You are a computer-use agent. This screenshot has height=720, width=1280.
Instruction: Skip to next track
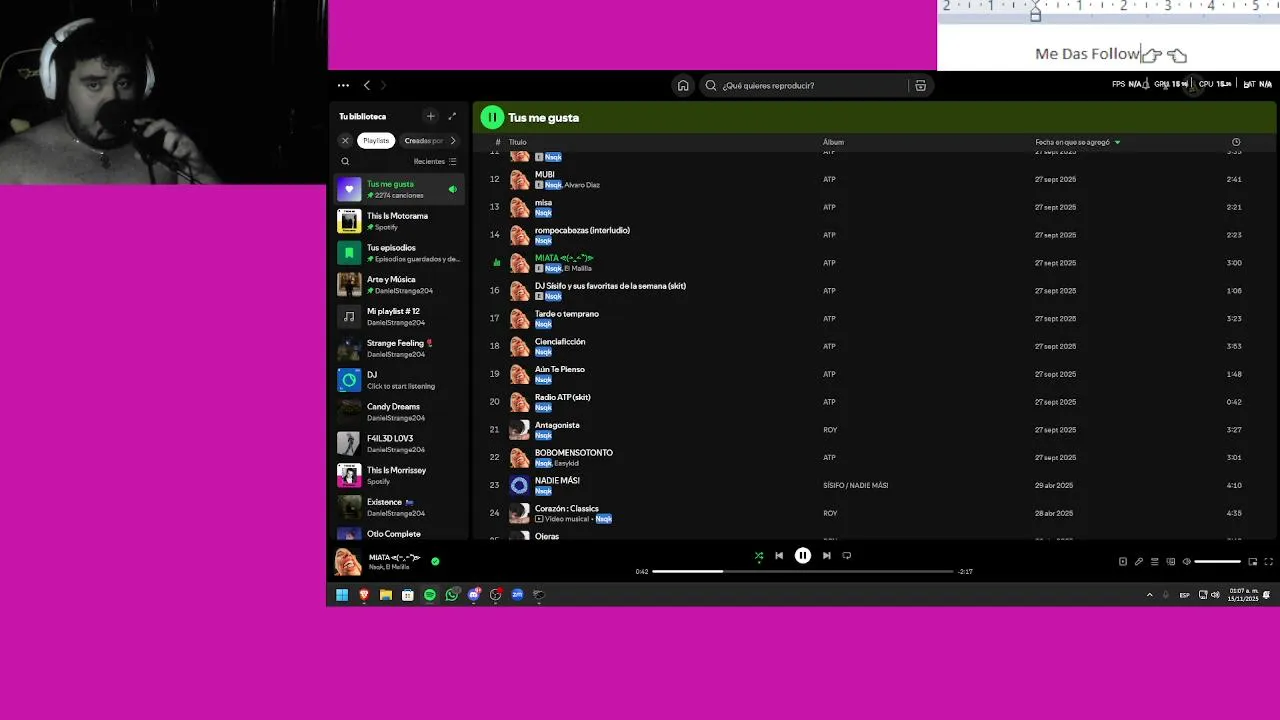[826, 556]
